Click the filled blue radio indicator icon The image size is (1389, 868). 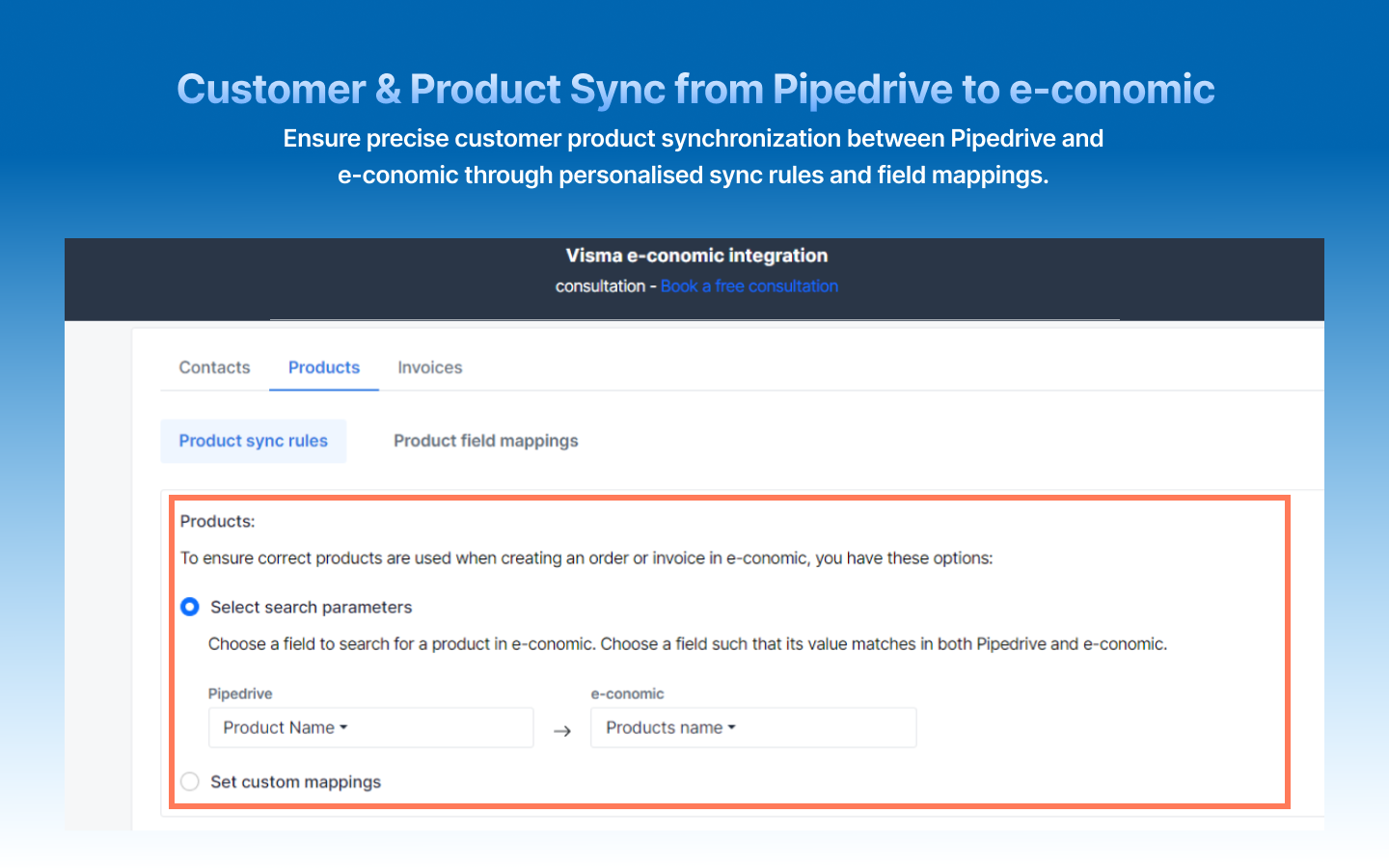189,607
